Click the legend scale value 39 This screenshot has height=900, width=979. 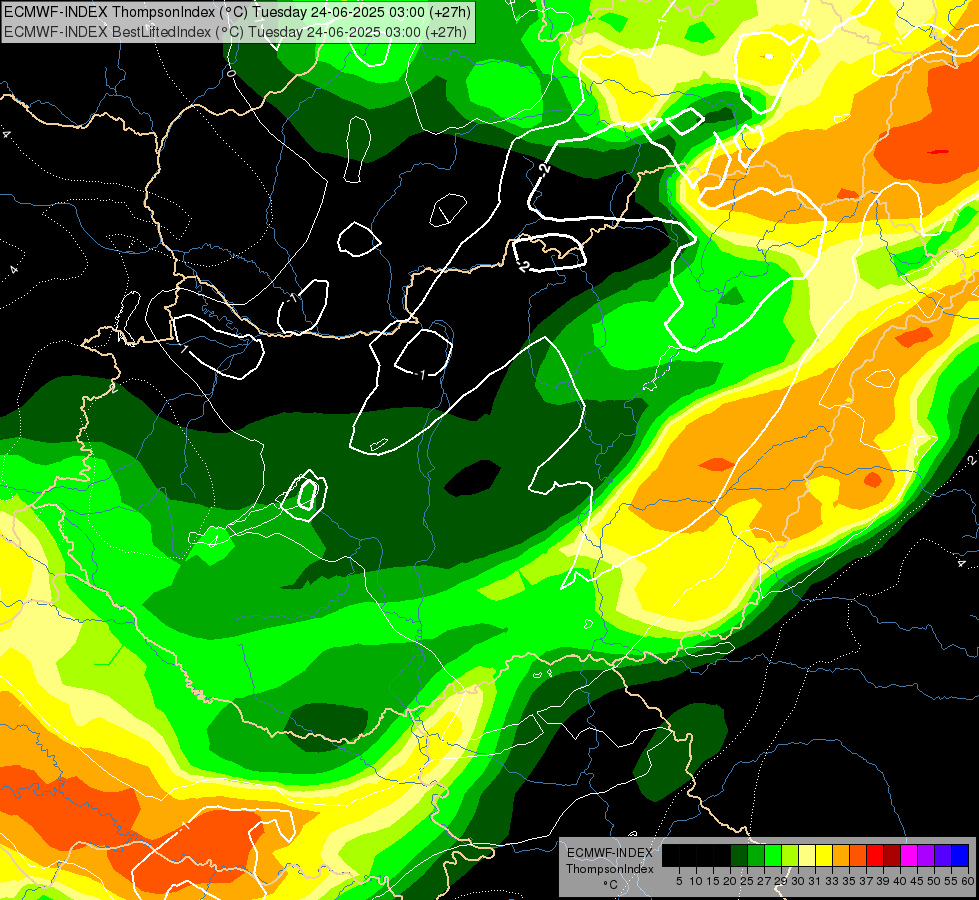pos(883,881)
